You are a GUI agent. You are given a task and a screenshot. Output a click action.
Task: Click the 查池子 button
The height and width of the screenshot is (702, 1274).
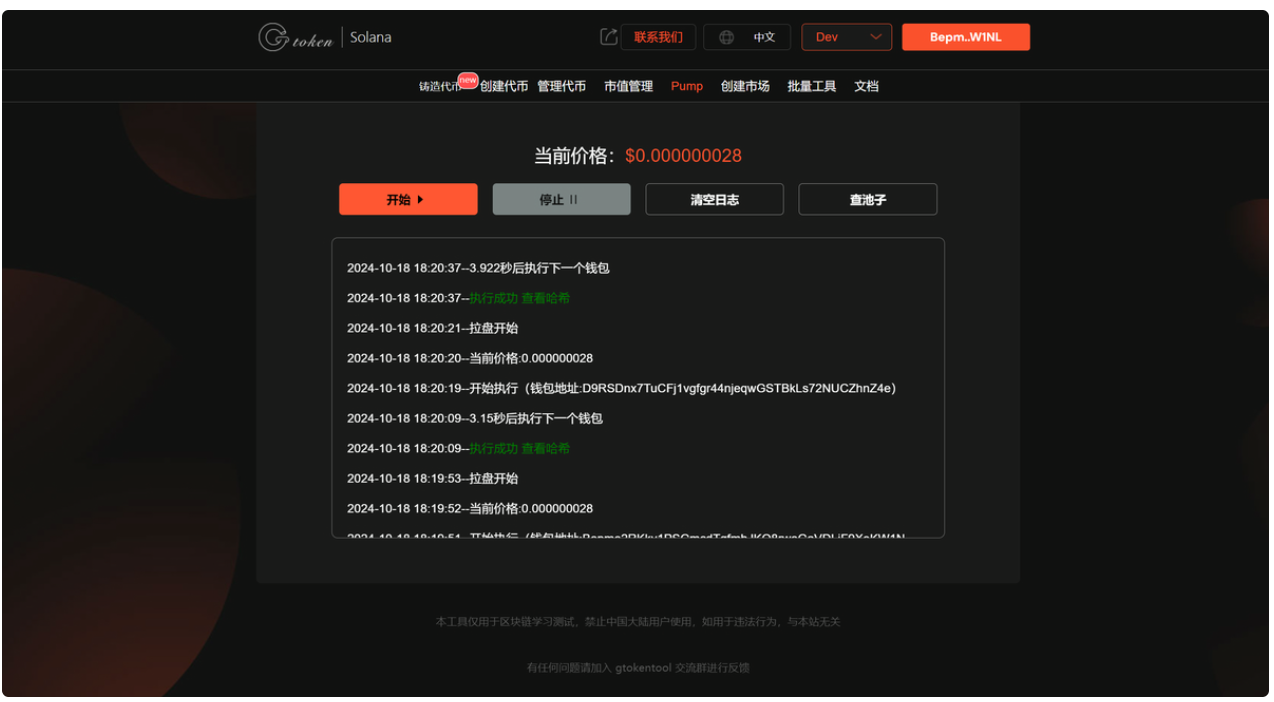(867, 199)
